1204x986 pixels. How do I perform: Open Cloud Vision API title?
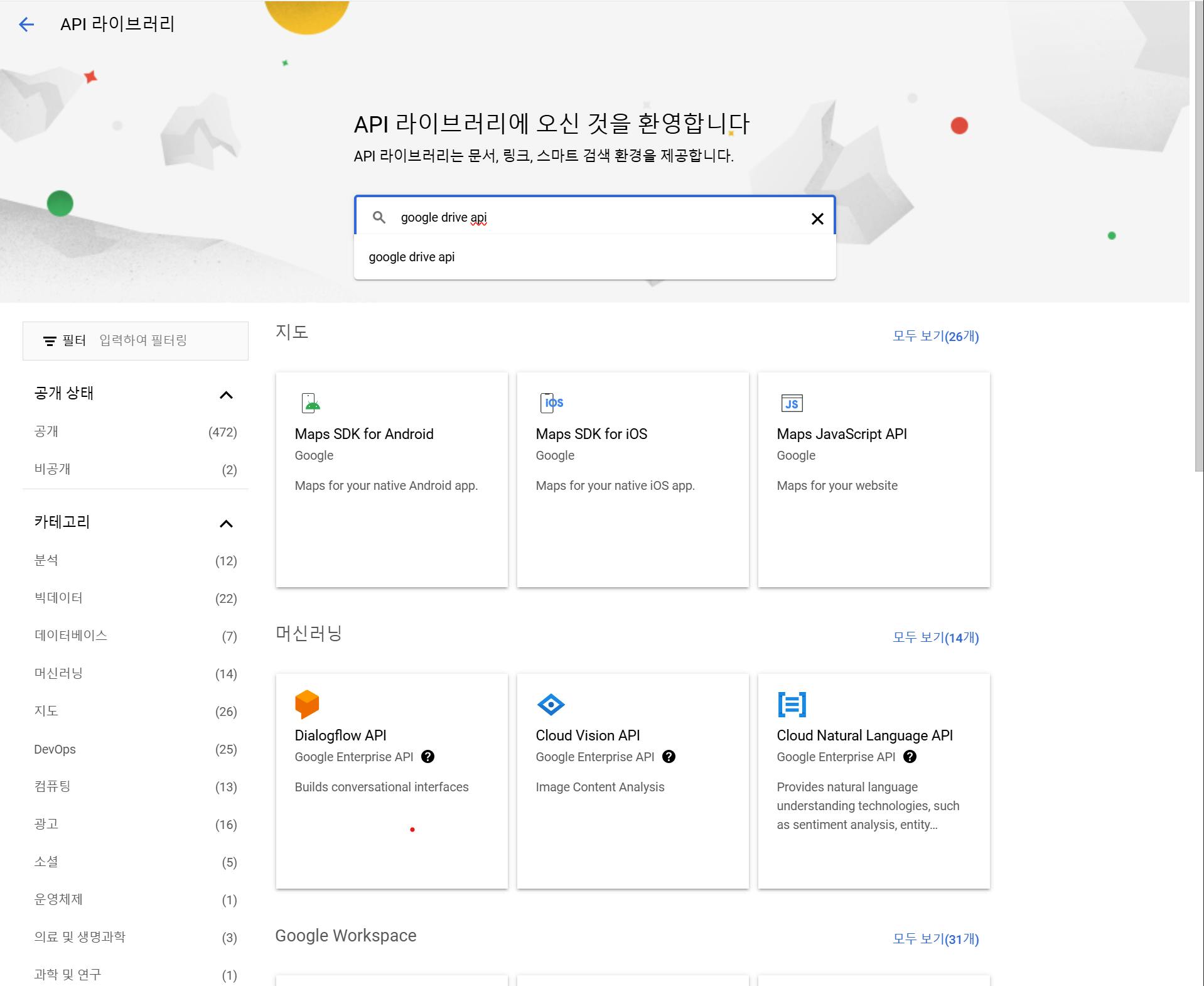pyautogui.click(x=588, y=735)
